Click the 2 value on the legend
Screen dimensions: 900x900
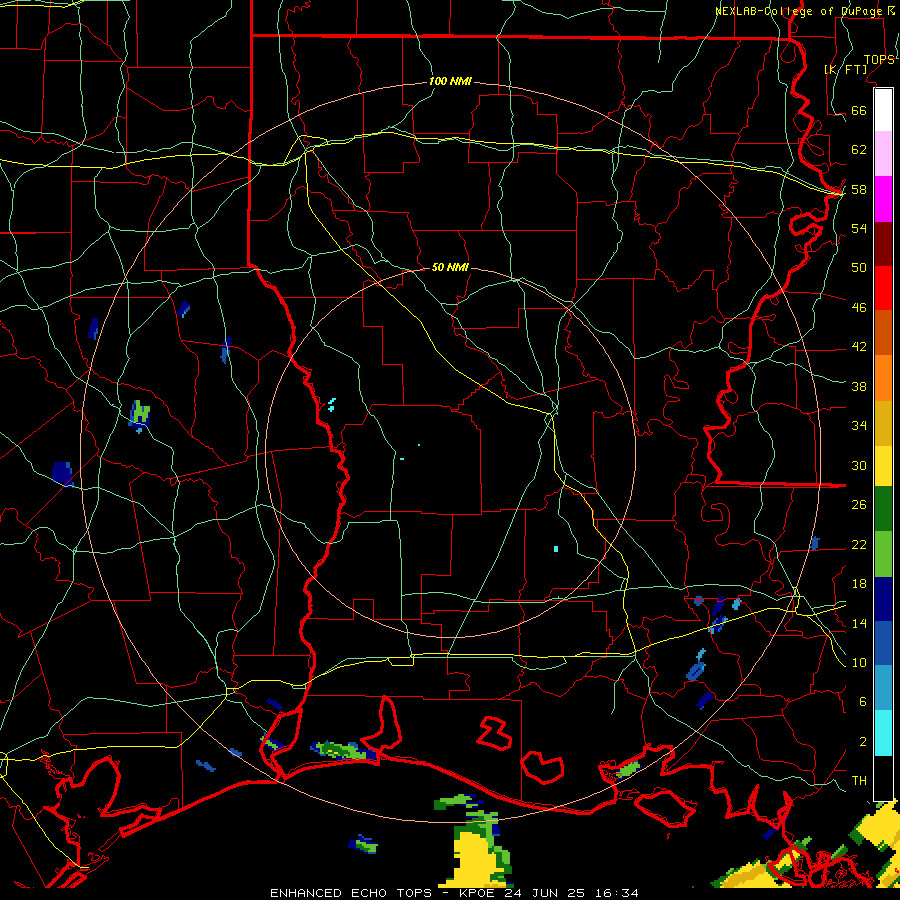click(863, 742)
